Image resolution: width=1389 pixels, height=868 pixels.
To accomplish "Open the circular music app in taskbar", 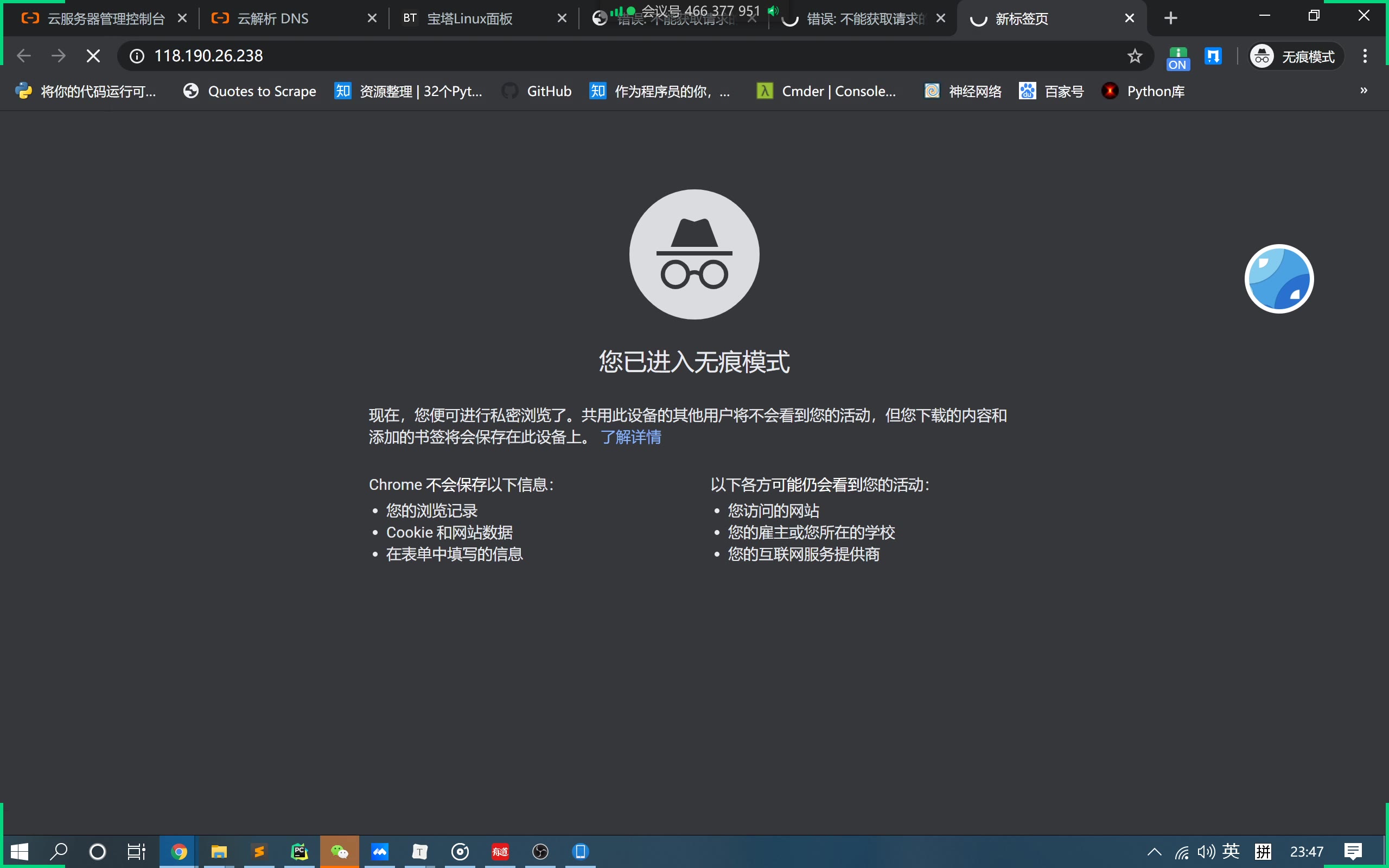I will click(460, 851).
